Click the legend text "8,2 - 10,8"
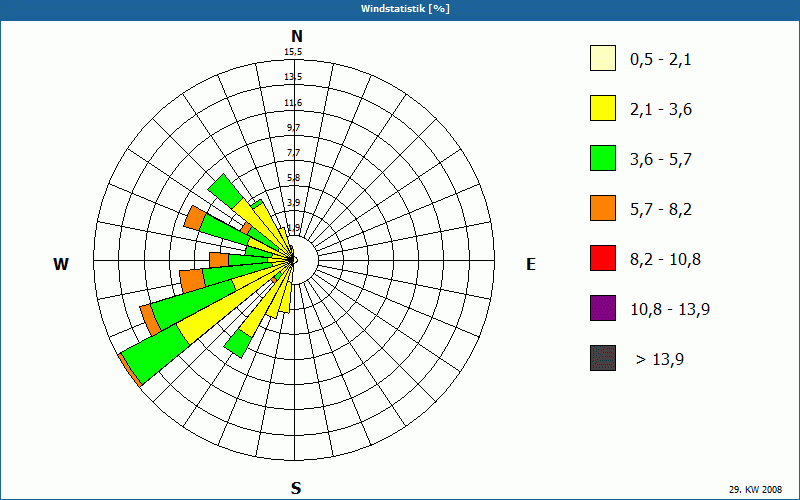The image size is (800, 500). coord(665,260)
